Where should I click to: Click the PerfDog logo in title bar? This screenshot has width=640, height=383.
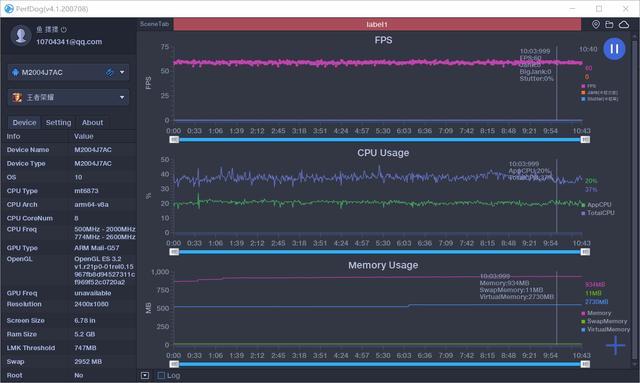(x=9, y=9)
